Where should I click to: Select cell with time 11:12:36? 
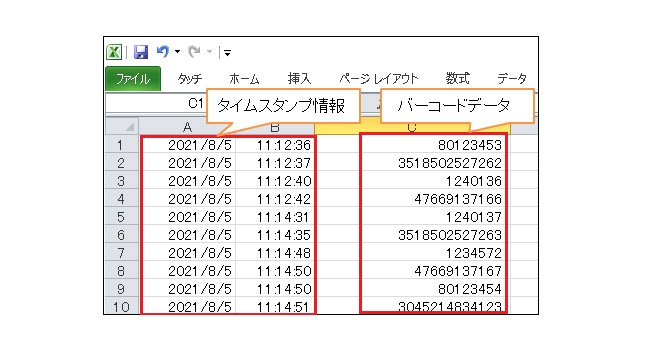(275, 145)
